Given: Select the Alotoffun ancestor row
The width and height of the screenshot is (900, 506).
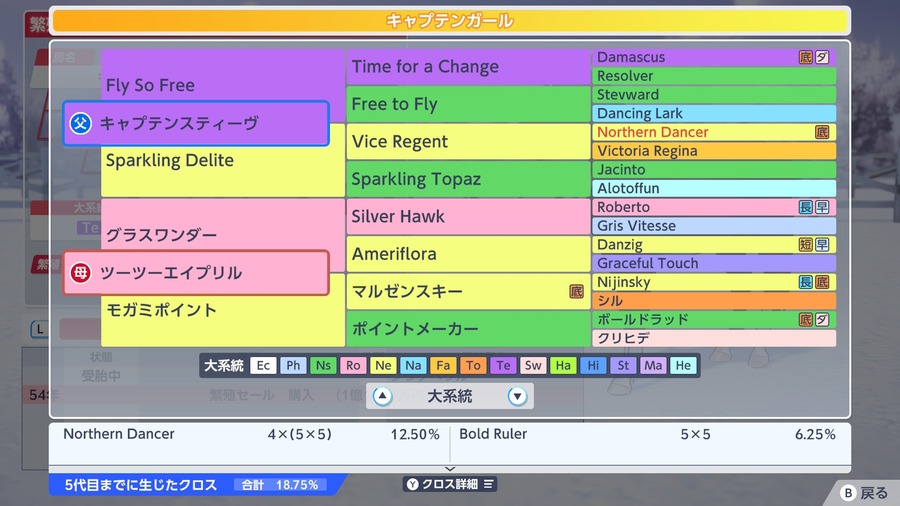Looking at the screenshot, I should click(714, 188).
